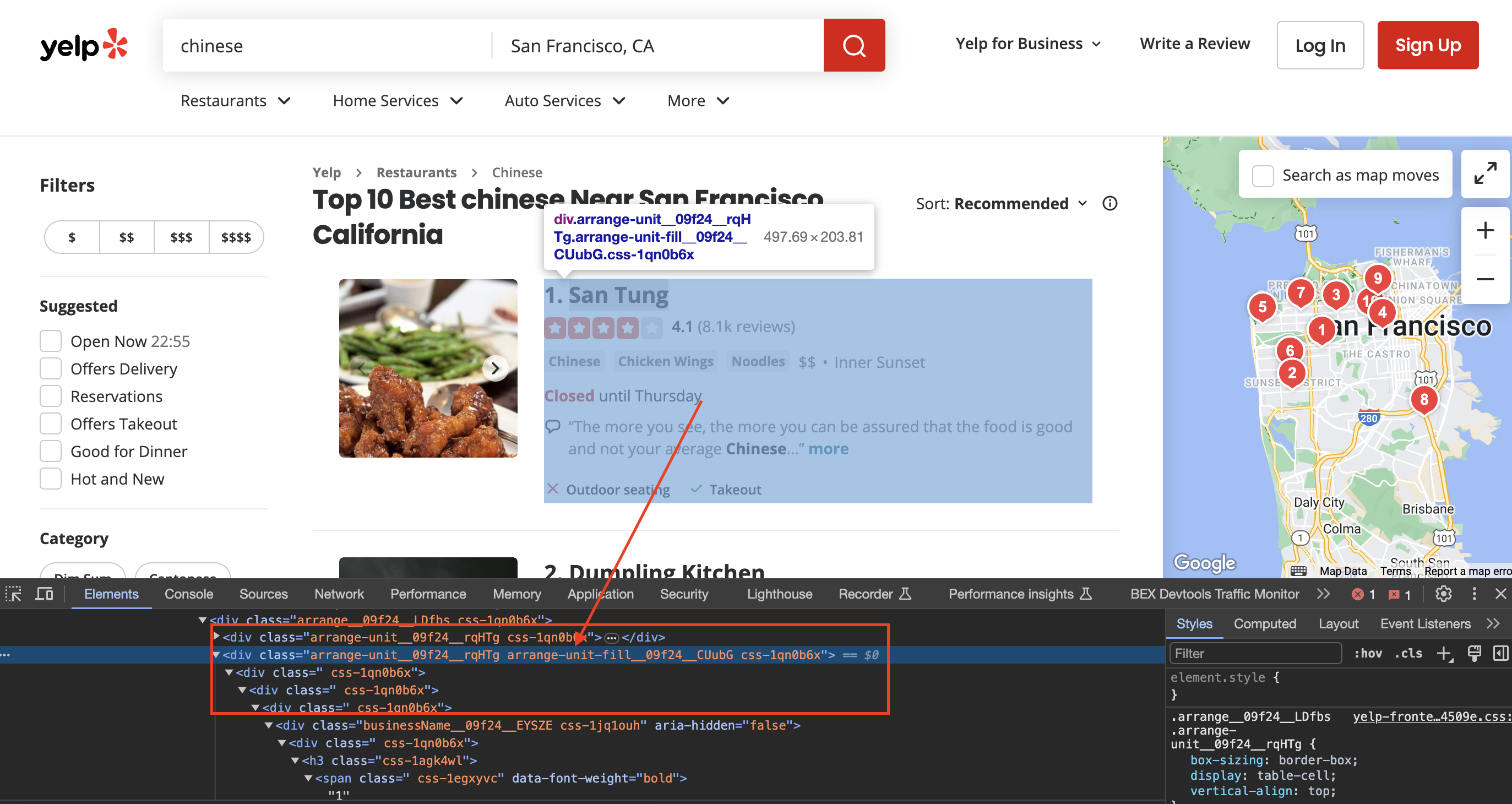This screenshot has height=804, width=1512.
Task: Click the Log In button
Action: click(1320, 45)
